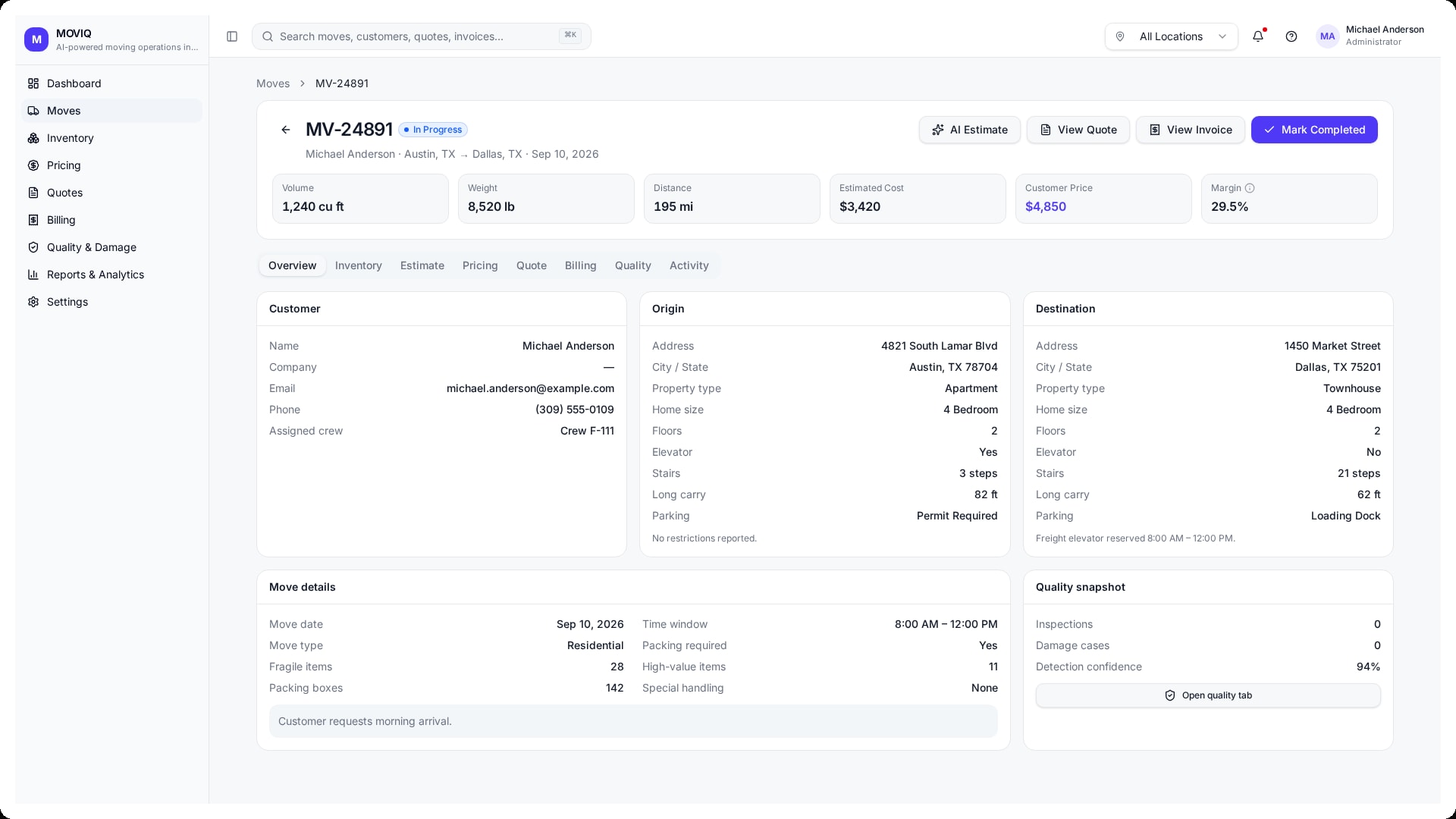Click the sparkle icon on AI Estimate

click(938, 130)
